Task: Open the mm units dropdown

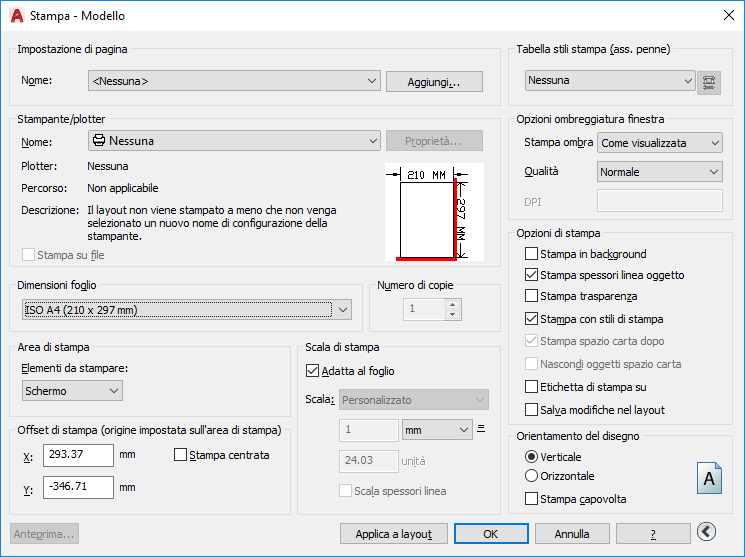Action: coord(437,430)
